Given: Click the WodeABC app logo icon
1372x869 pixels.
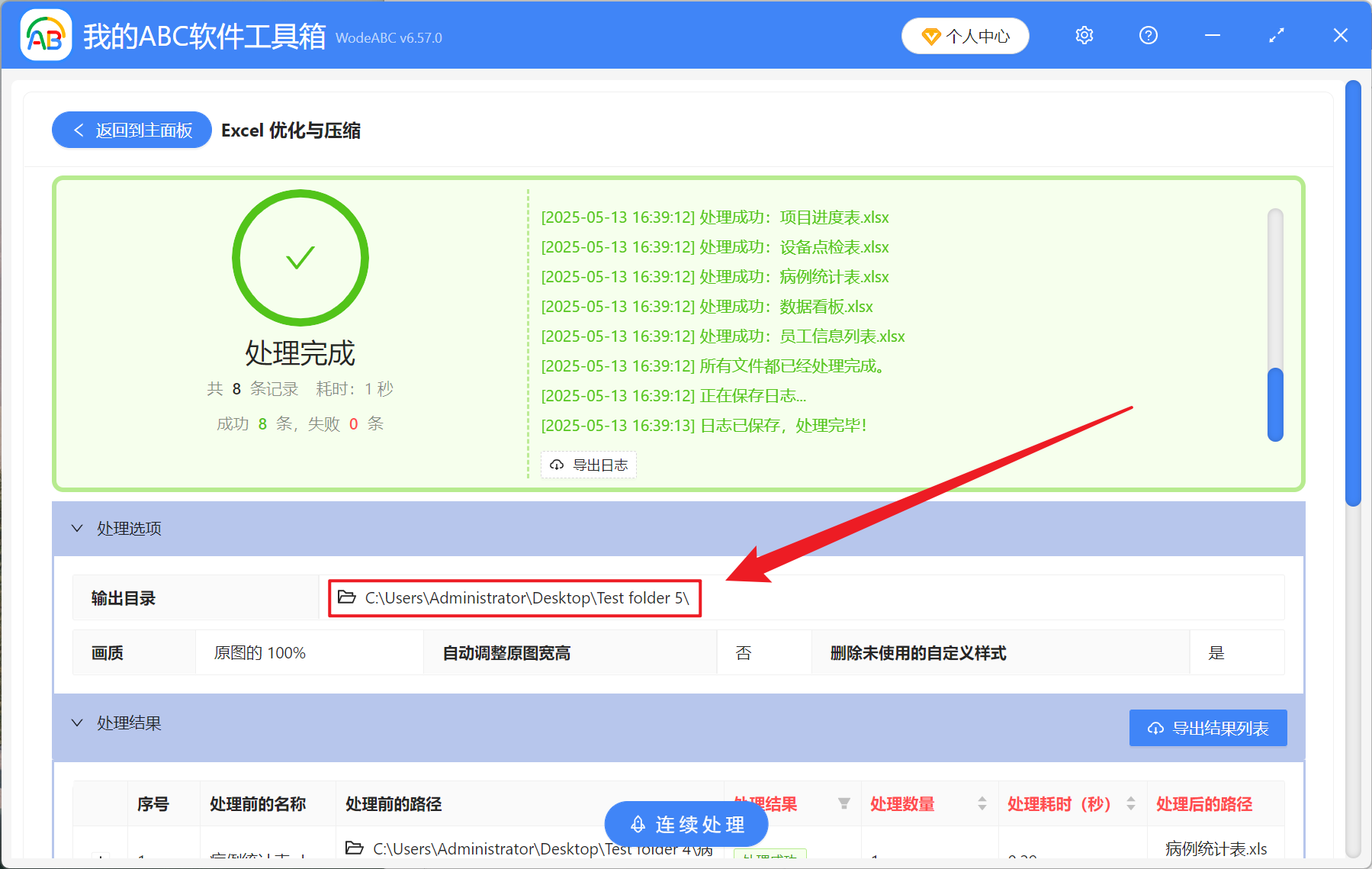Looking at the screenshot, I should (x=45, y=35).
